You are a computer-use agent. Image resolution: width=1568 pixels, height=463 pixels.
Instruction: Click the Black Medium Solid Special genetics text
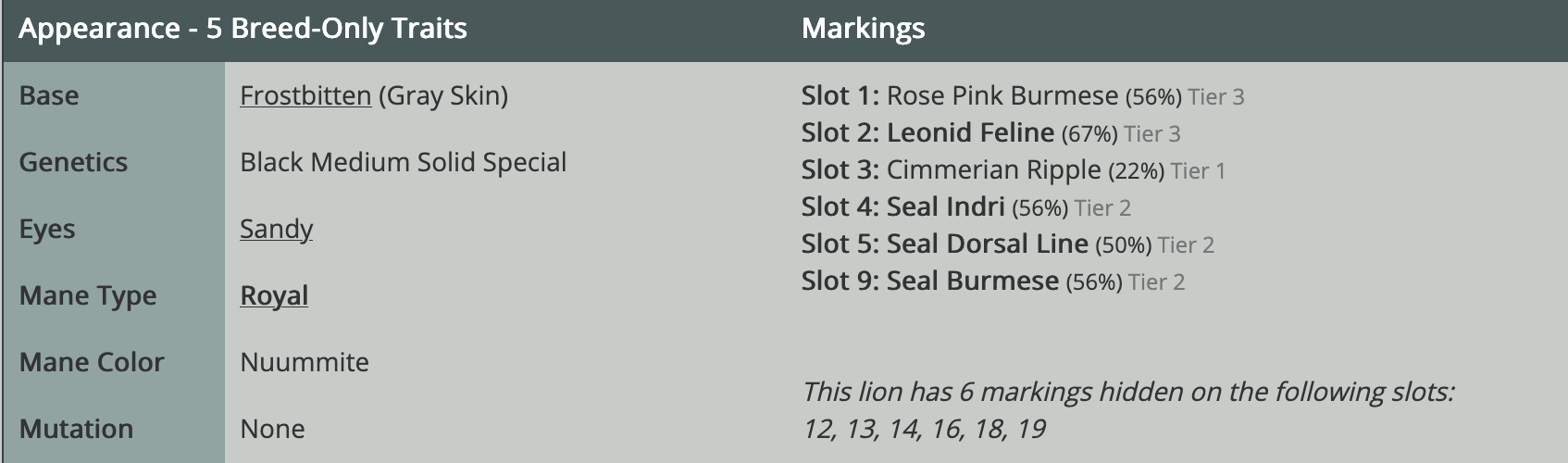(x=403, y=162)
